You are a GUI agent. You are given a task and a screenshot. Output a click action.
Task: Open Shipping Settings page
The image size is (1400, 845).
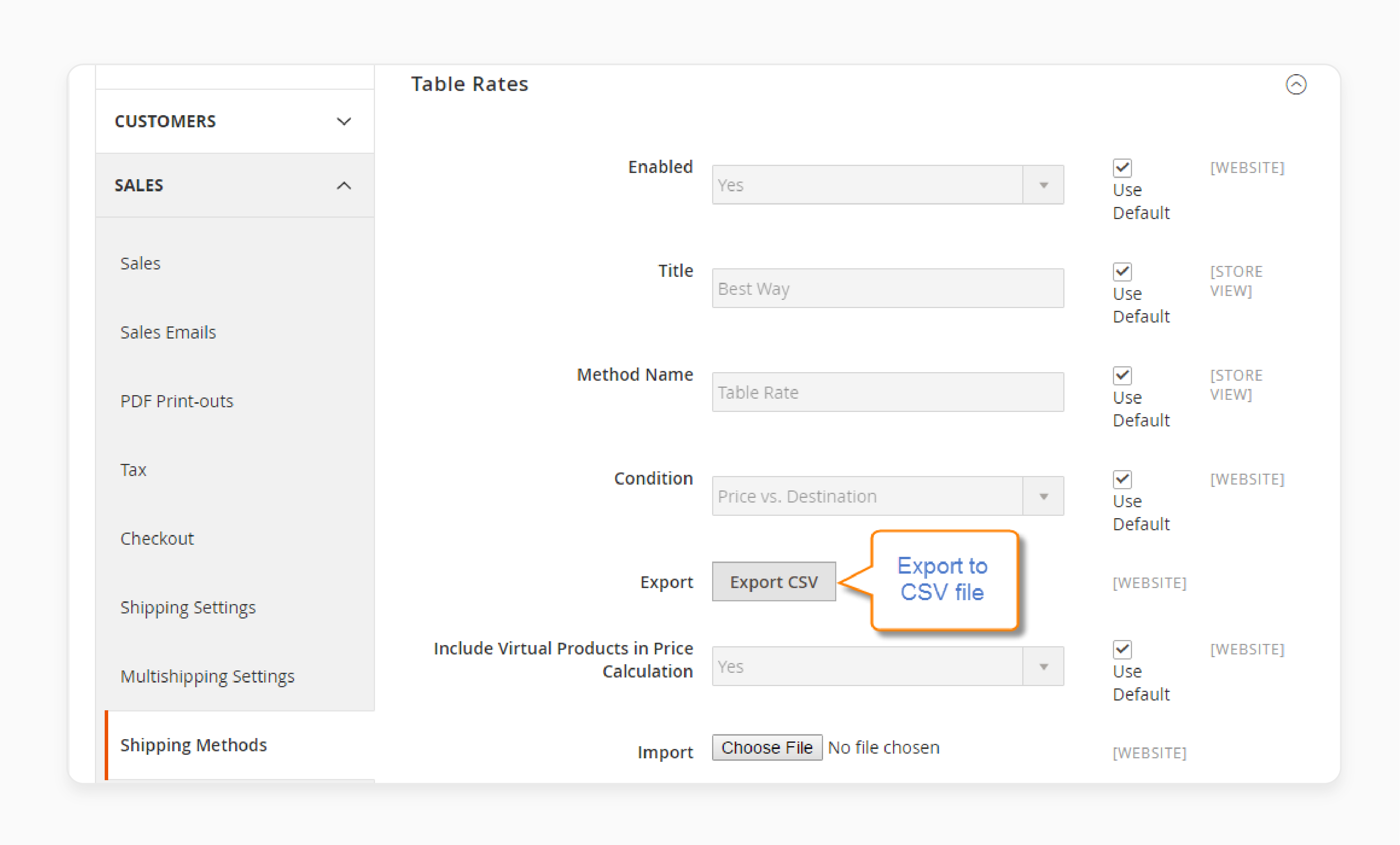pos(188,608)
